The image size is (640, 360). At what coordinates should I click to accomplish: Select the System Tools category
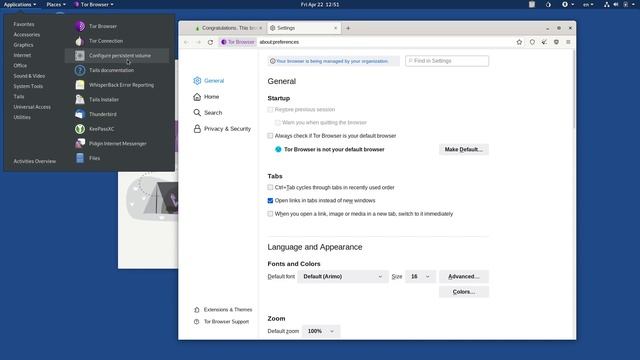coord(28,86)
